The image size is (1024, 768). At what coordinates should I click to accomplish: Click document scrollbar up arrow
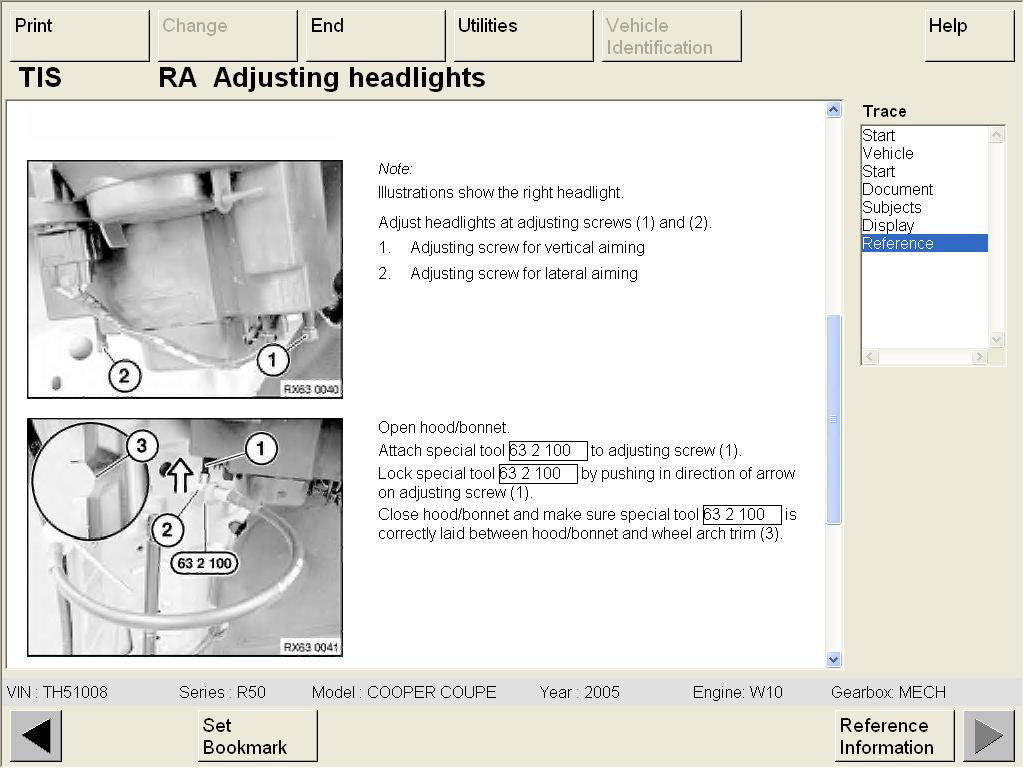pos(833,110)
